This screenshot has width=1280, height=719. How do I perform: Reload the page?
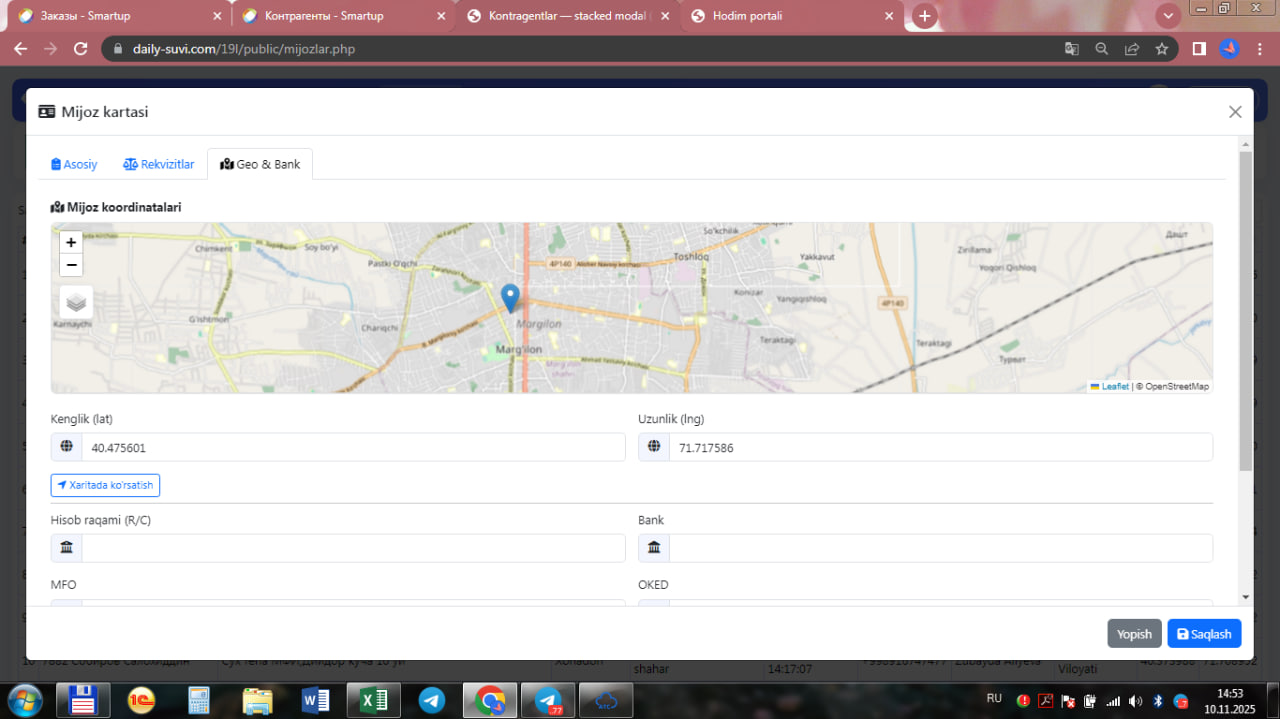[81, 49]
